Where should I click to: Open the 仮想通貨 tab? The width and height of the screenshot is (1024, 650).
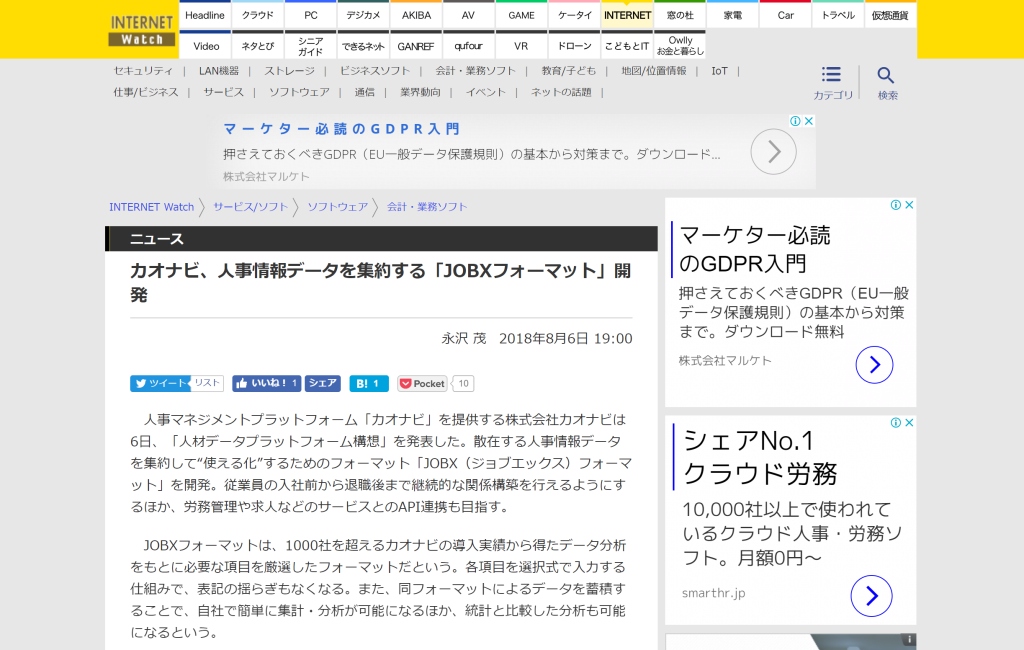[890, 15]
